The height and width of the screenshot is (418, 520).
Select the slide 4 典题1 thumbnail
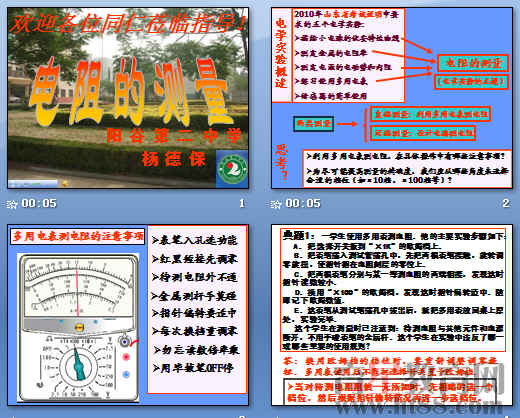pyautogui.click(x=392, y=315)
